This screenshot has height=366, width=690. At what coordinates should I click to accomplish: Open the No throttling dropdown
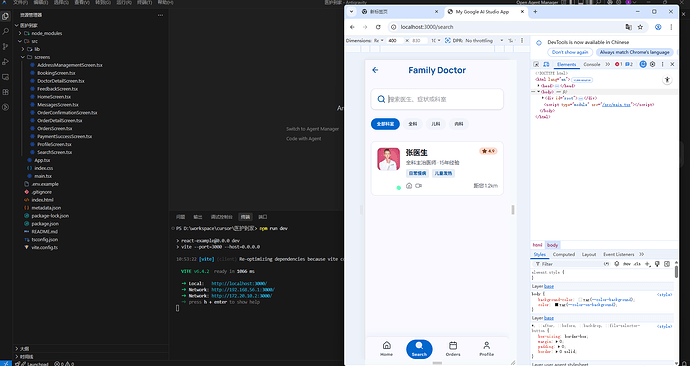point(484,40)
